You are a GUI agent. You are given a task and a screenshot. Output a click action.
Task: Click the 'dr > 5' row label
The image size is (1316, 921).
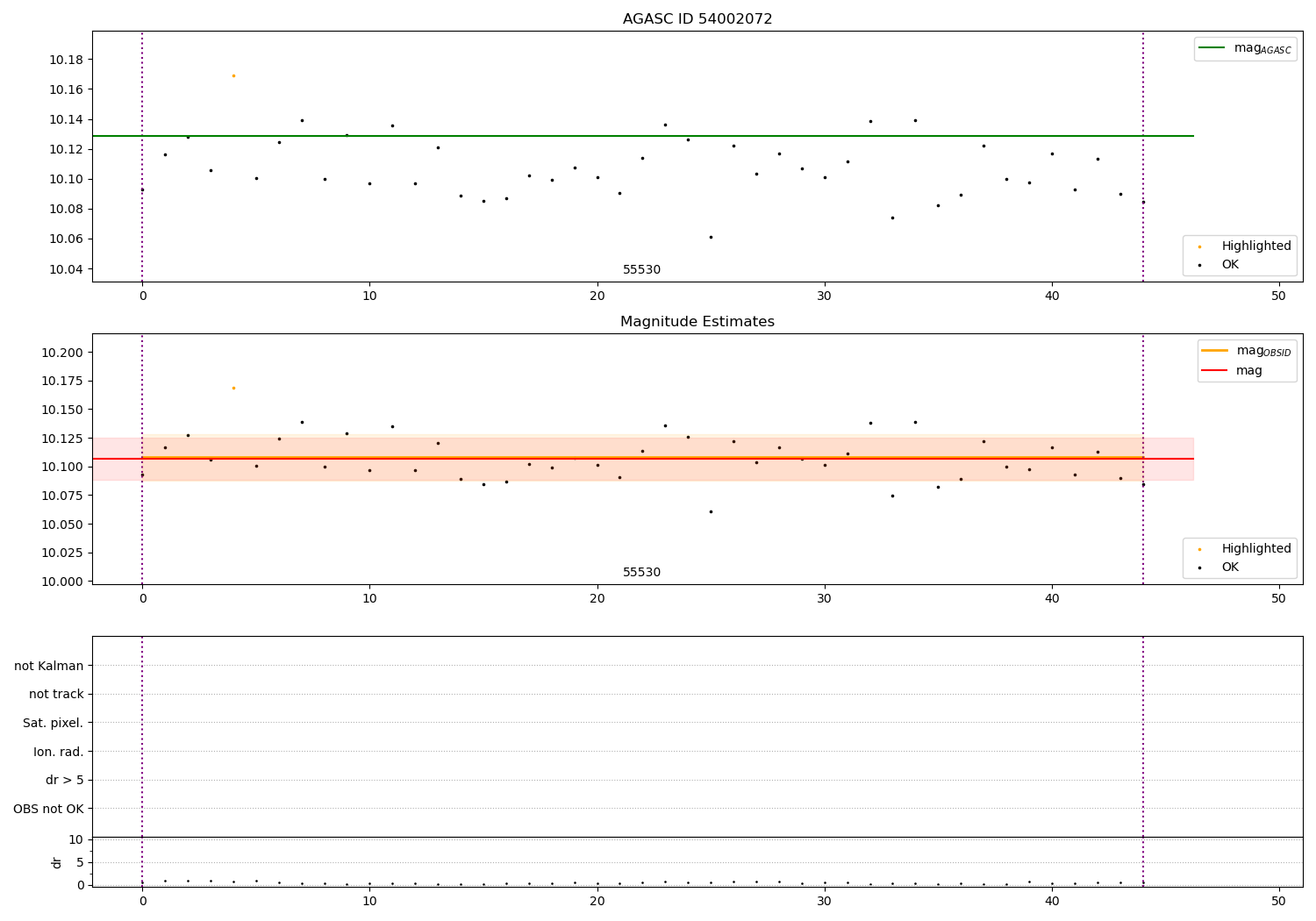coord(65,781)
